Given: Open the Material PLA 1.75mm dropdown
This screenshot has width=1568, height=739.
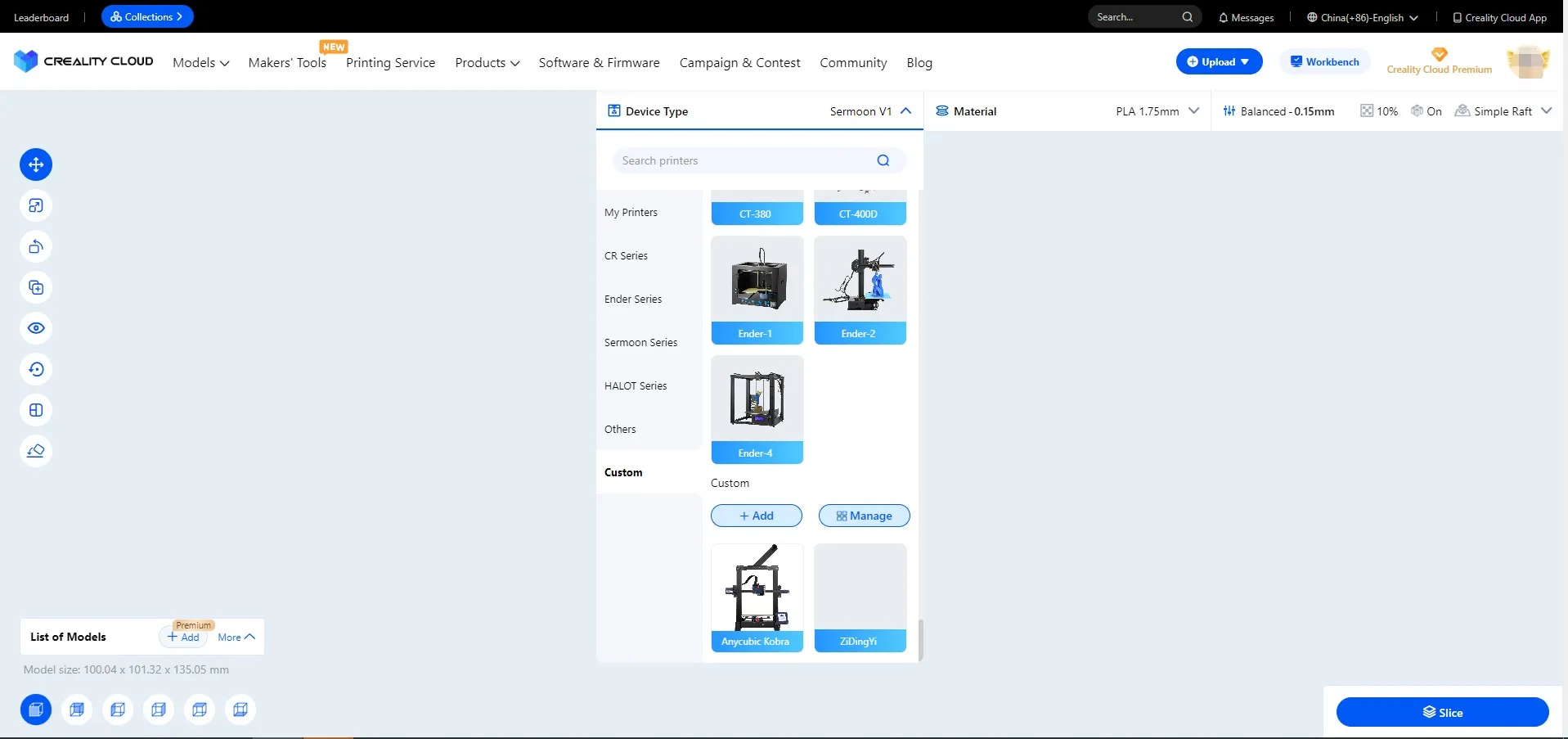Looking at the screenshot, I should click(x=1193, y=111).
